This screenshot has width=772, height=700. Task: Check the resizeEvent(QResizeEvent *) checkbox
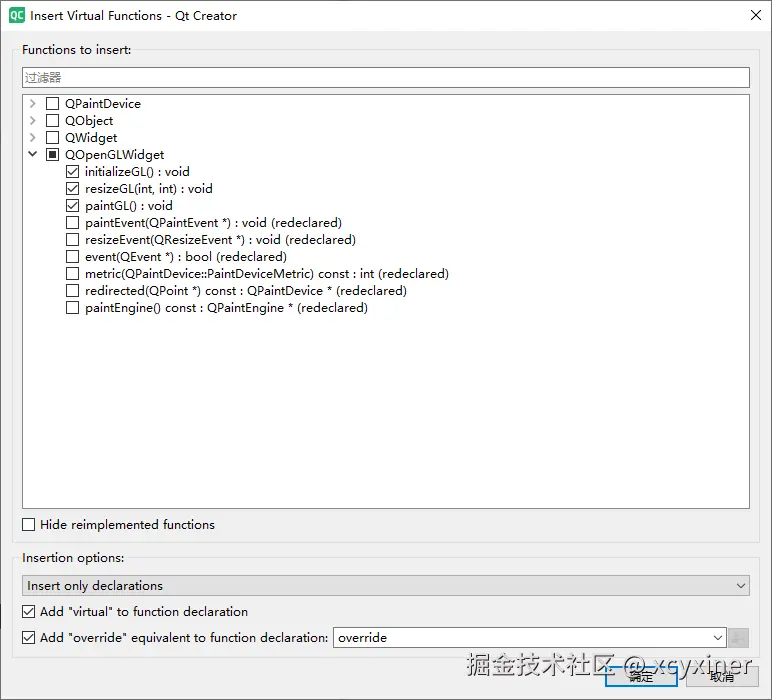pyautogui.click(x=72, y=240)
